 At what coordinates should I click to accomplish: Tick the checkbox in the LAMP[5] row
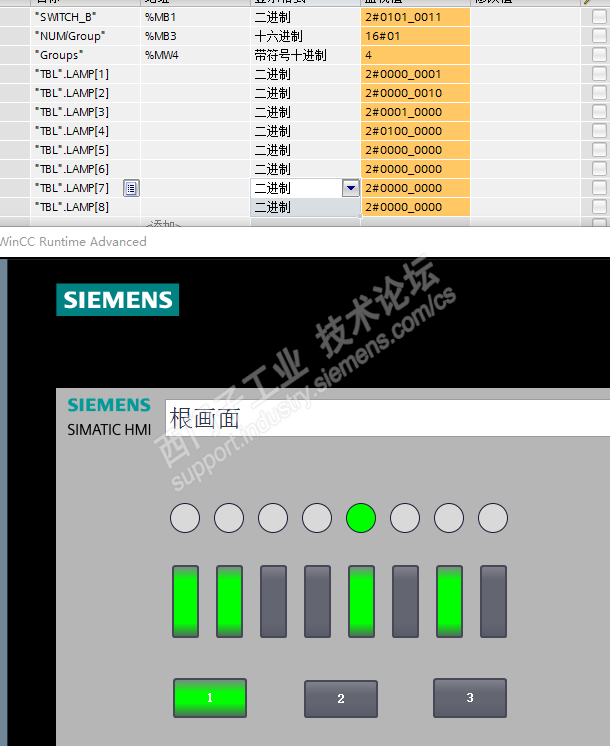[x=600, y=150]
